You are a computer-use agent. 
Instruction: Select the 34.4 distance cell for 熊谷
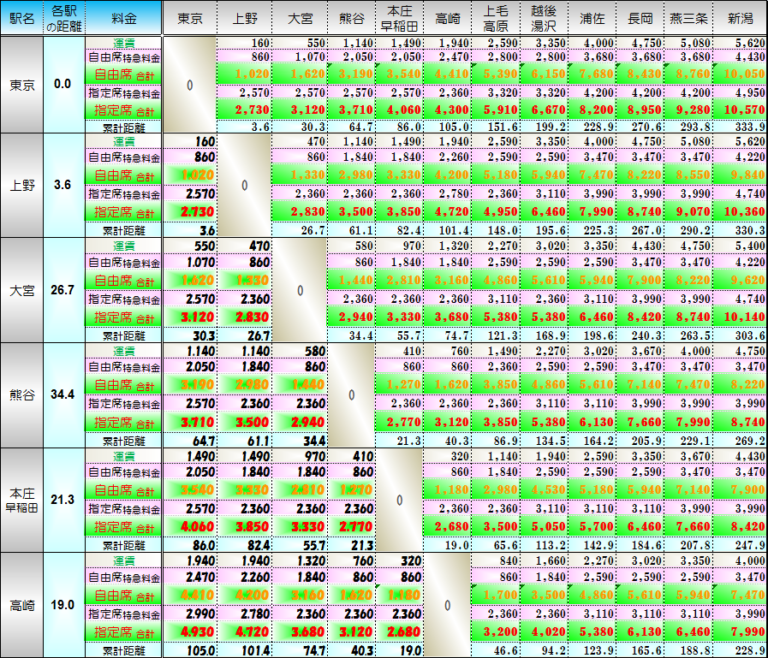[x=62, y=395]
